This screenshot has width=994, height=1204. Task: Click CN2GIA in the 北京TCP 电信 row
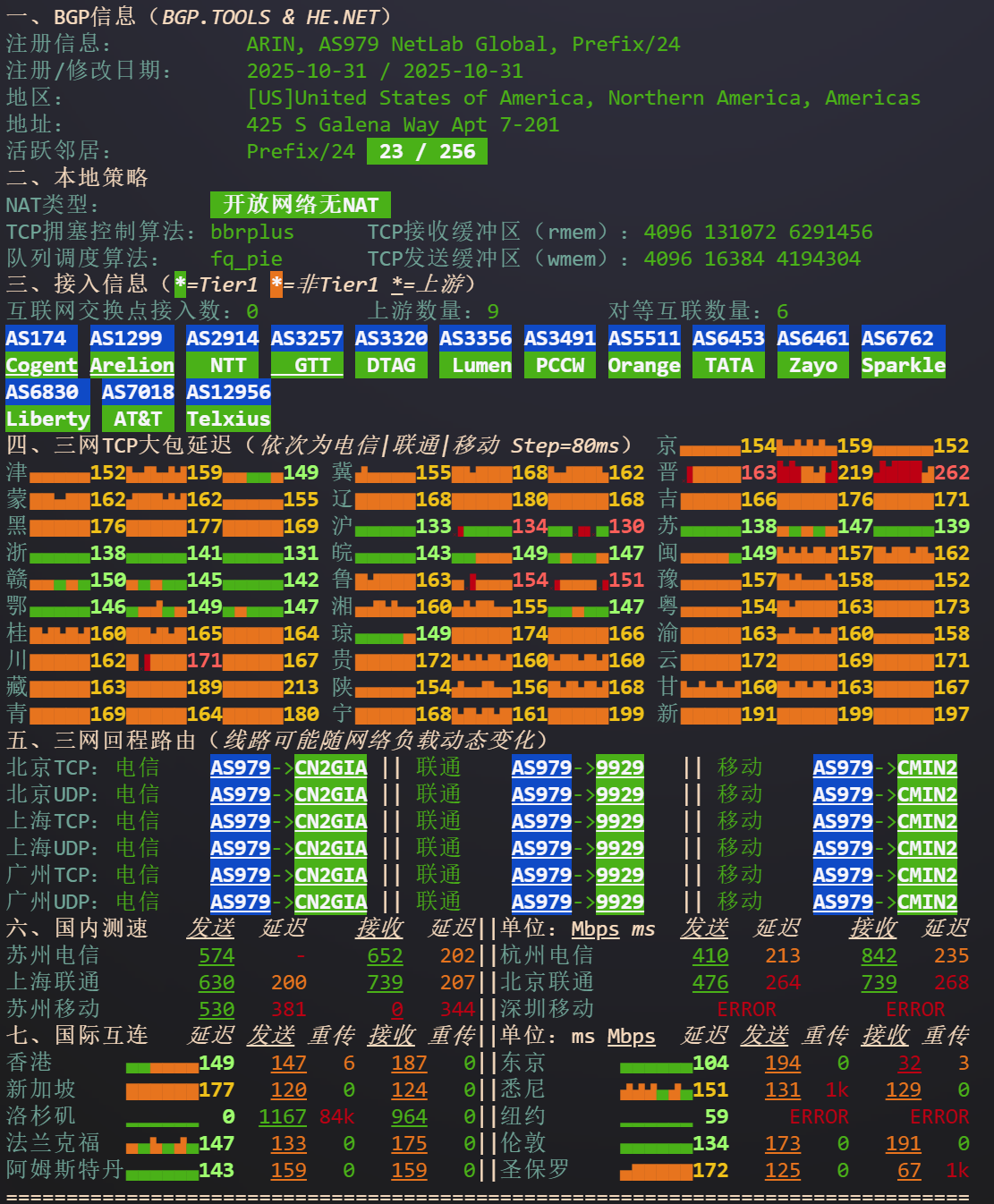[331, 767]
